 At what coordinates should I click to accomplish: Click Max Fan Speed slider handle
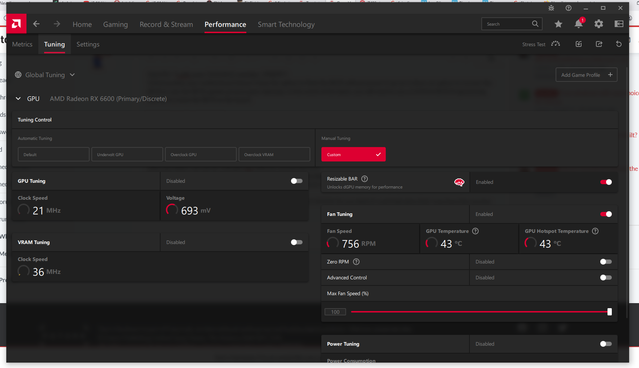tap(609, 312)
